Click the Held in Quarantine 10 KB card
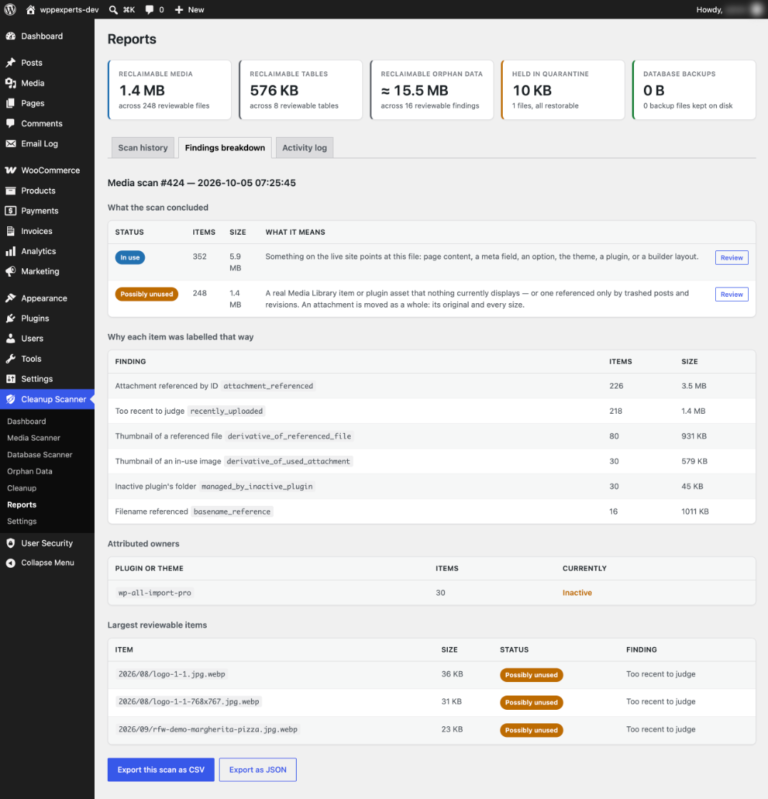Image resolution: width=768 pixels, height=799 pixels. [563, 90]
